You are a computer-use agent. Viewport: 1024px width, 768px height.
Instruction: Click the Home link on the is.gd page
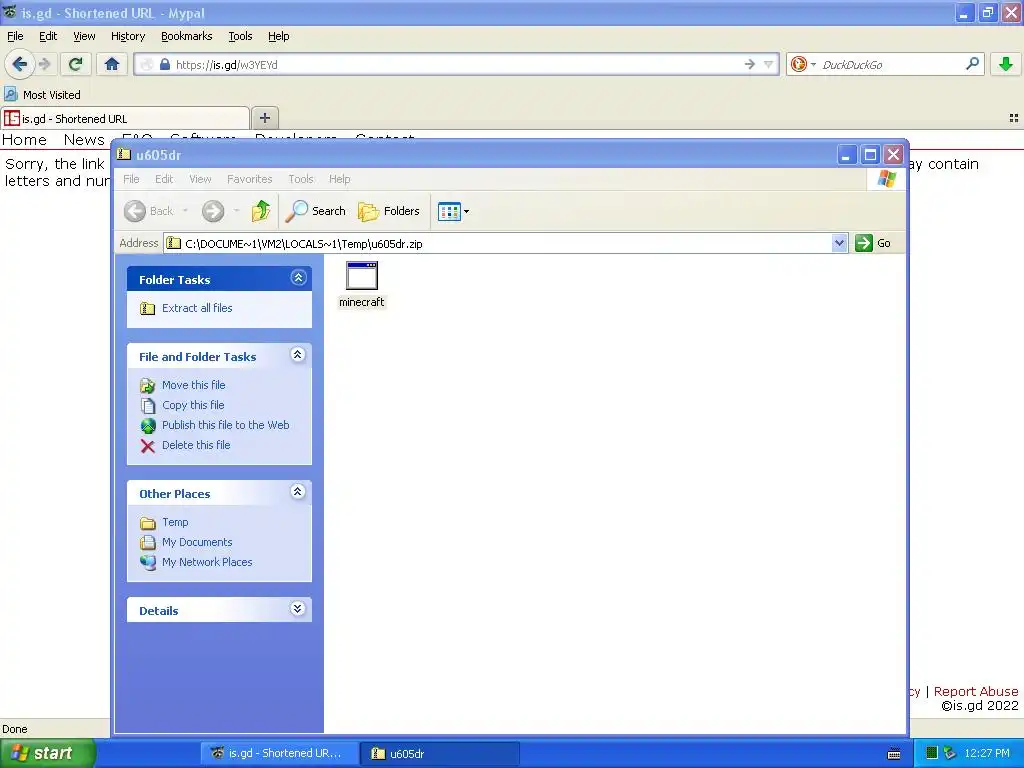(24, 140)
